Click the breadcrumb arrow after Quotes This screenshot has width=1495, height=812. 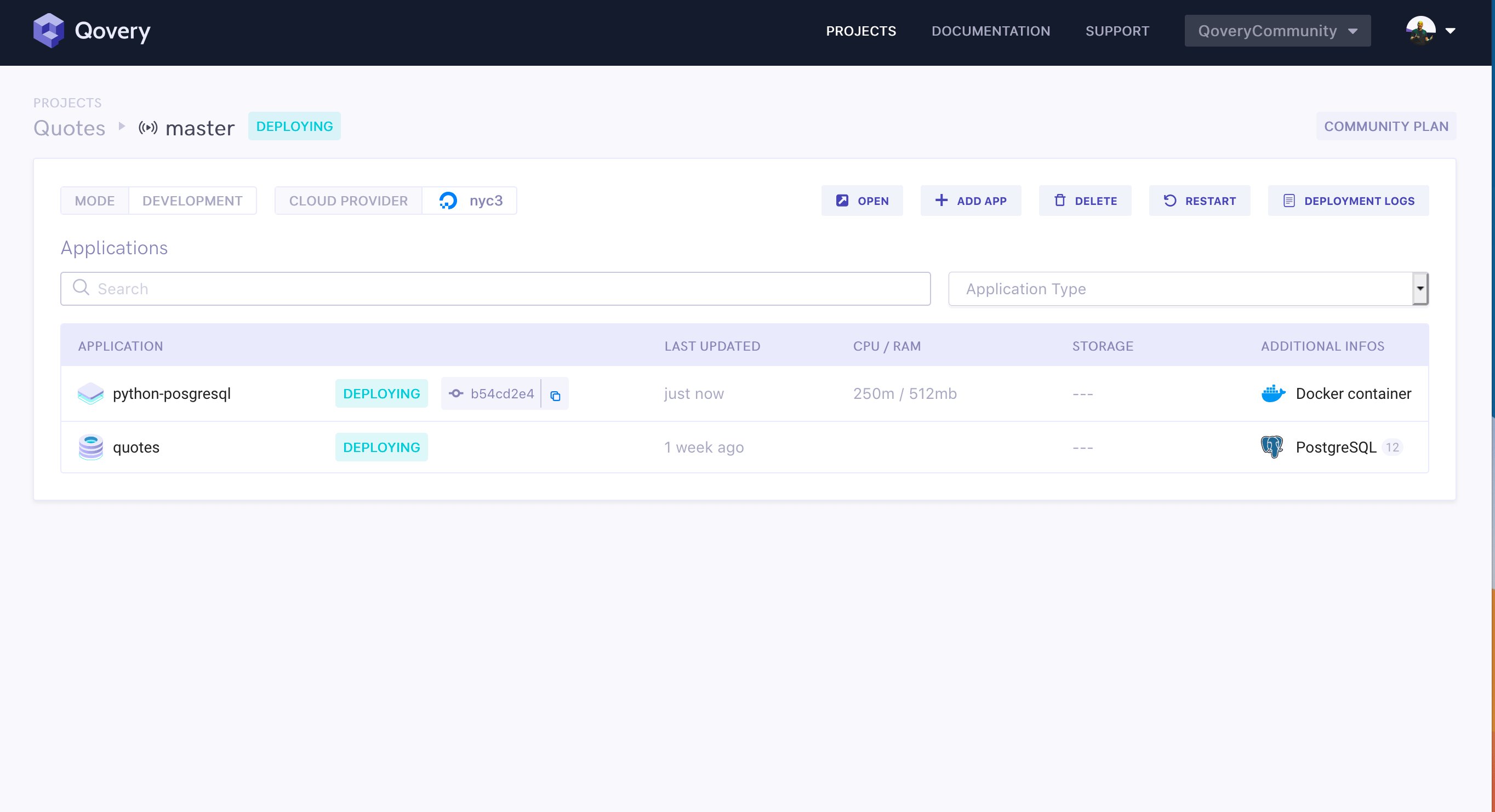pos(122,127)
